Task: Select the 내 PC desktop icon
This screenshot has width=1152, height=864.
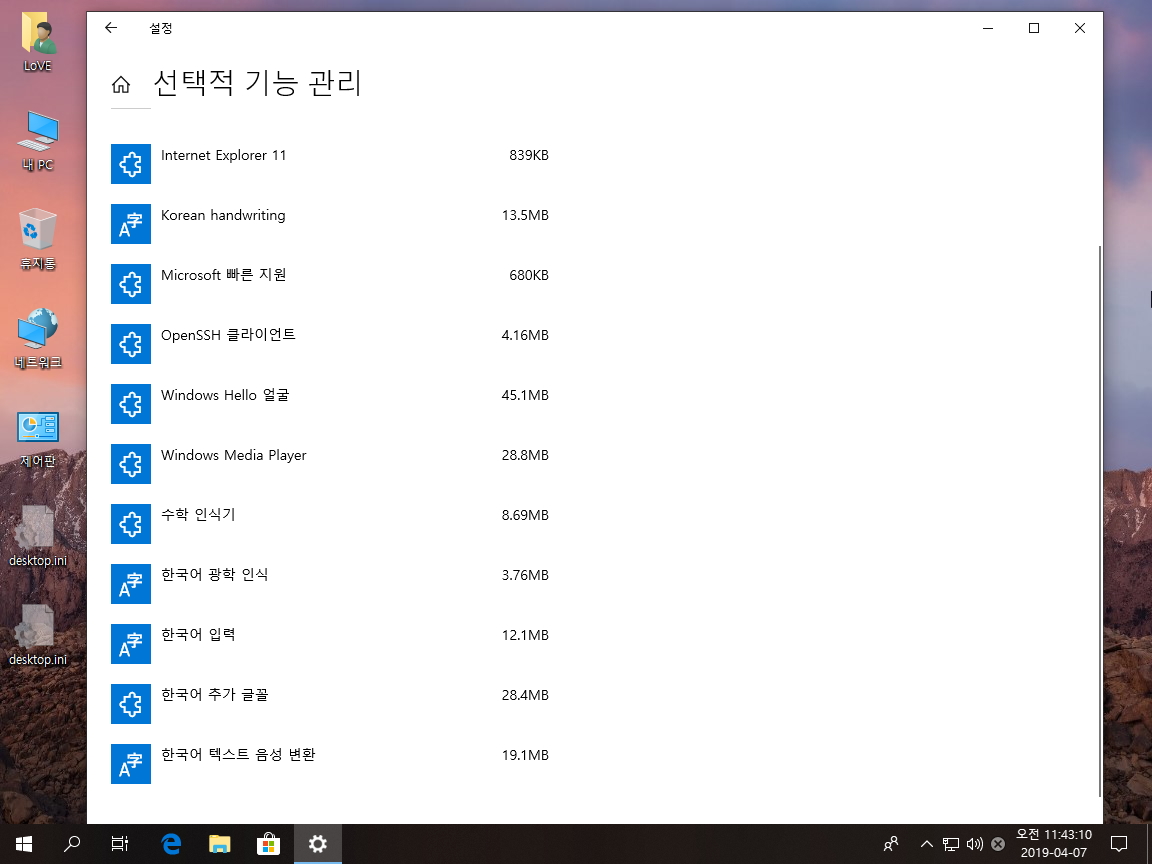Action: point(37,141)
